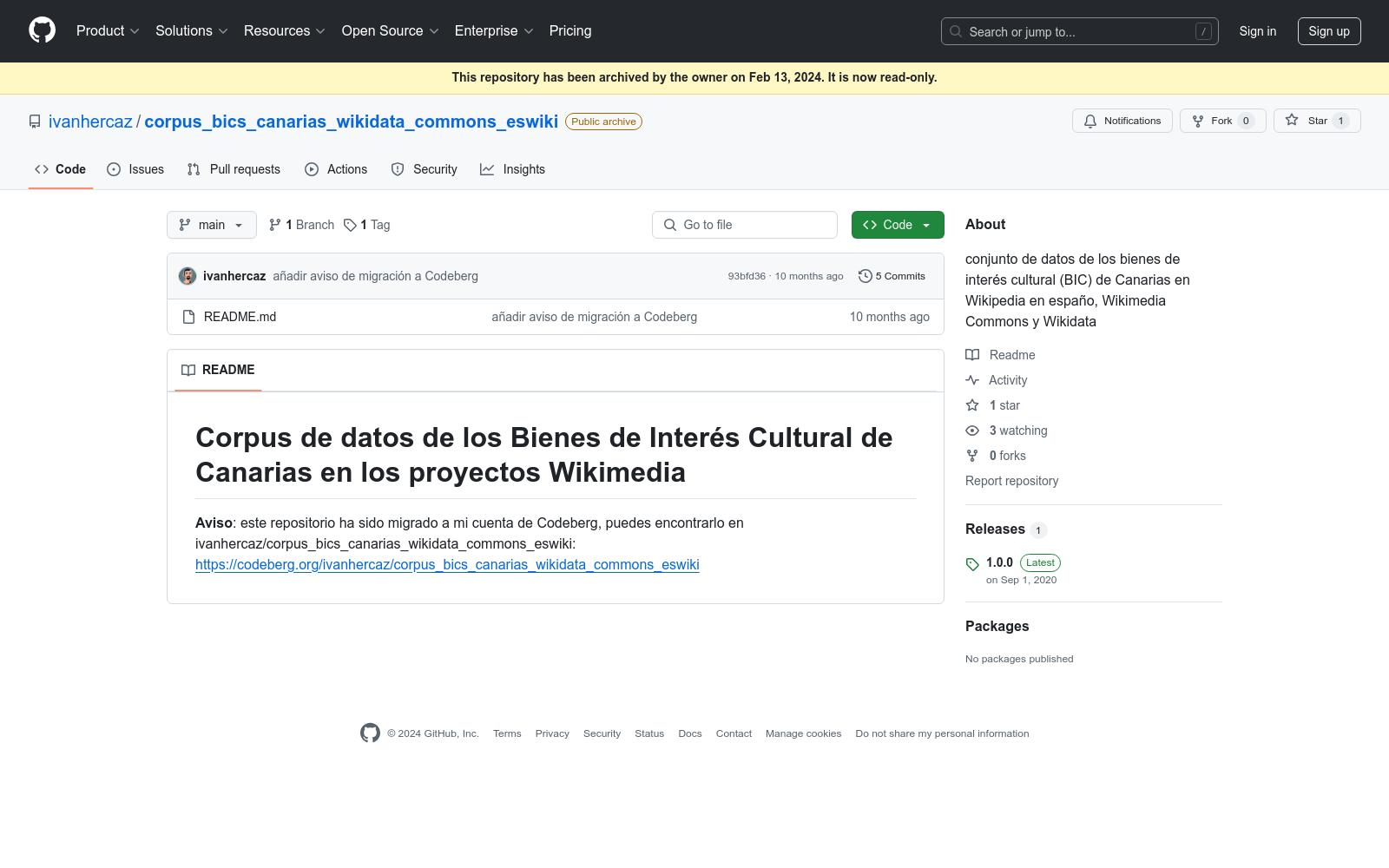View the 1 Branch link
The width and height of the screenshot is (1389, 868).
click(x=301, y=225)
